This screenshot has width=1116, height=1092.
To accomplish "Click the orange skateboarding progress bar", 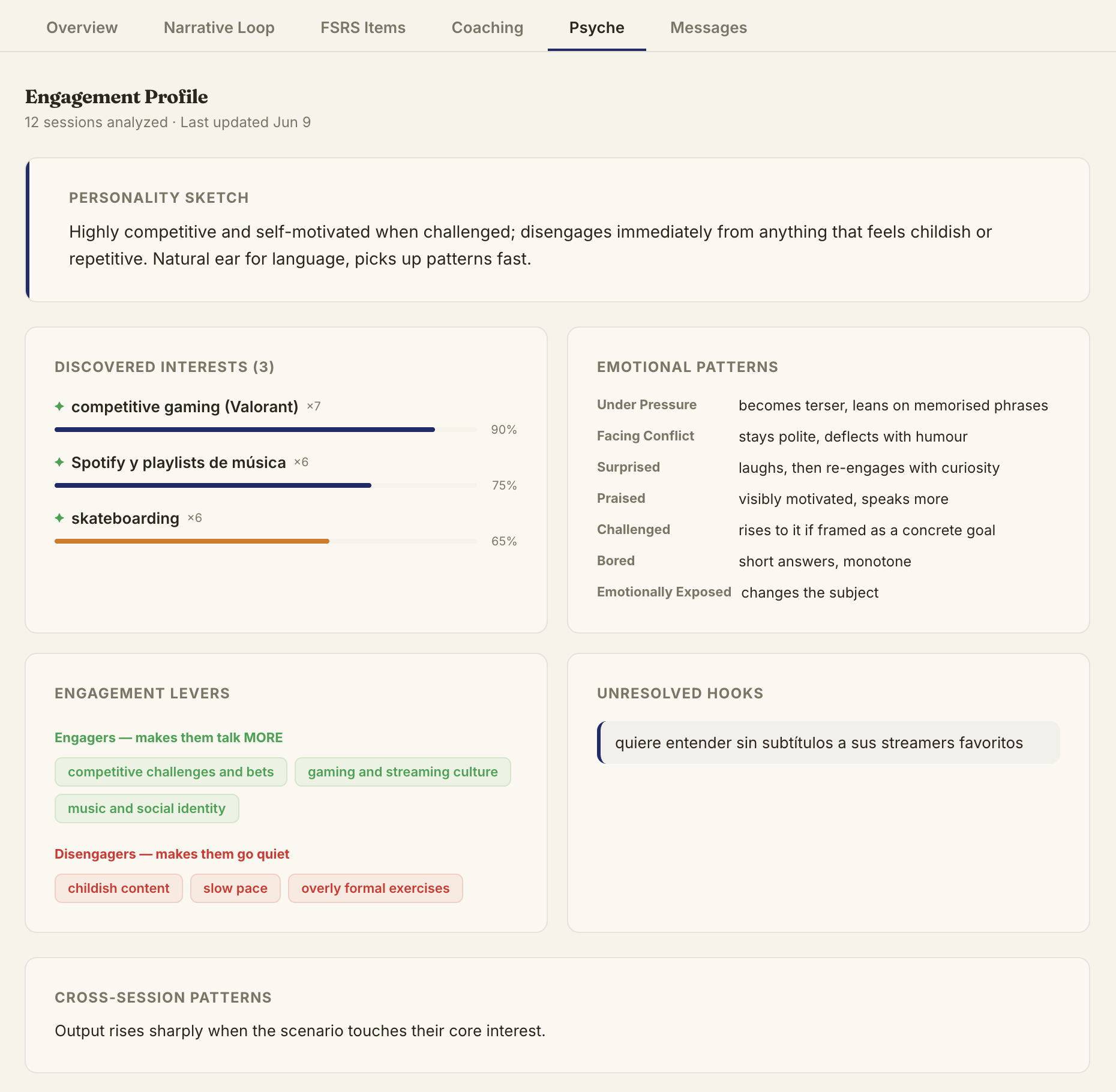I will pyautogui.click(x=266, y=541).
